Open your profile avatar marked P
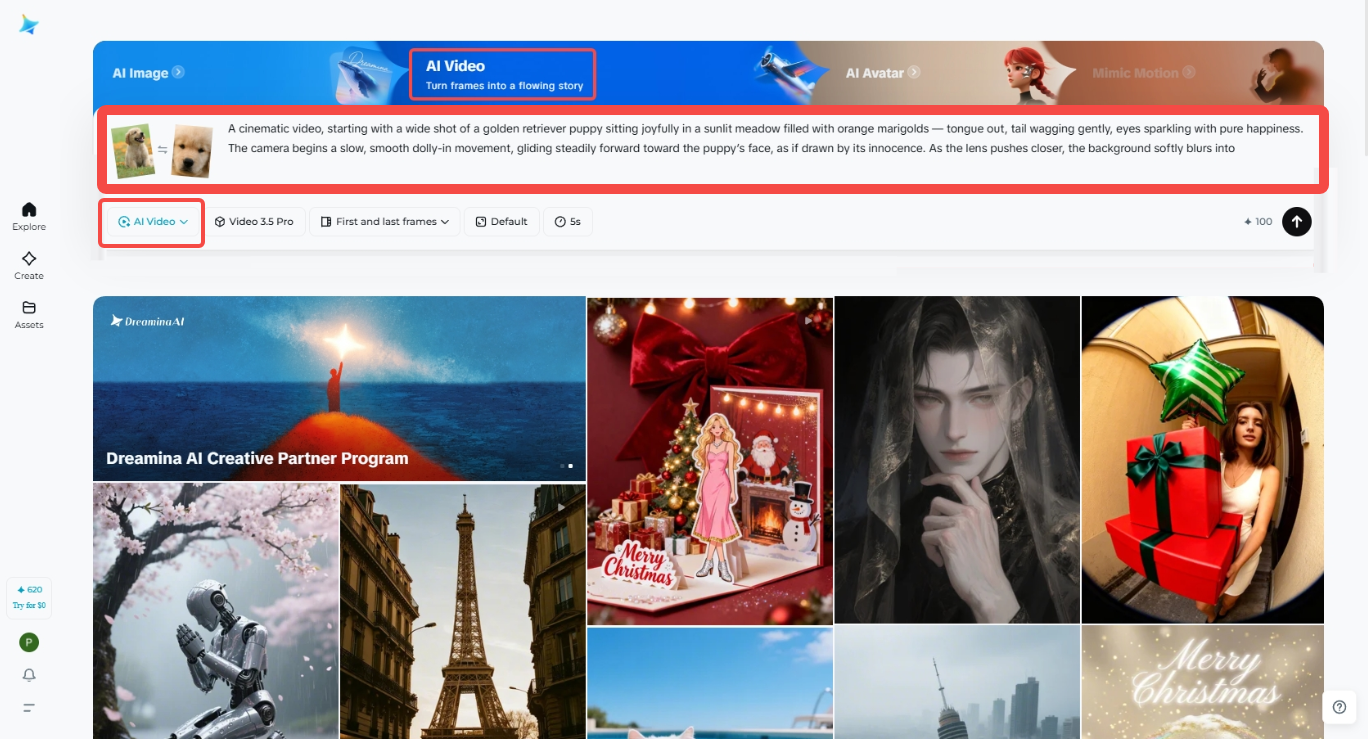This screenshot has height=739, width=1368. click(28, 641)
